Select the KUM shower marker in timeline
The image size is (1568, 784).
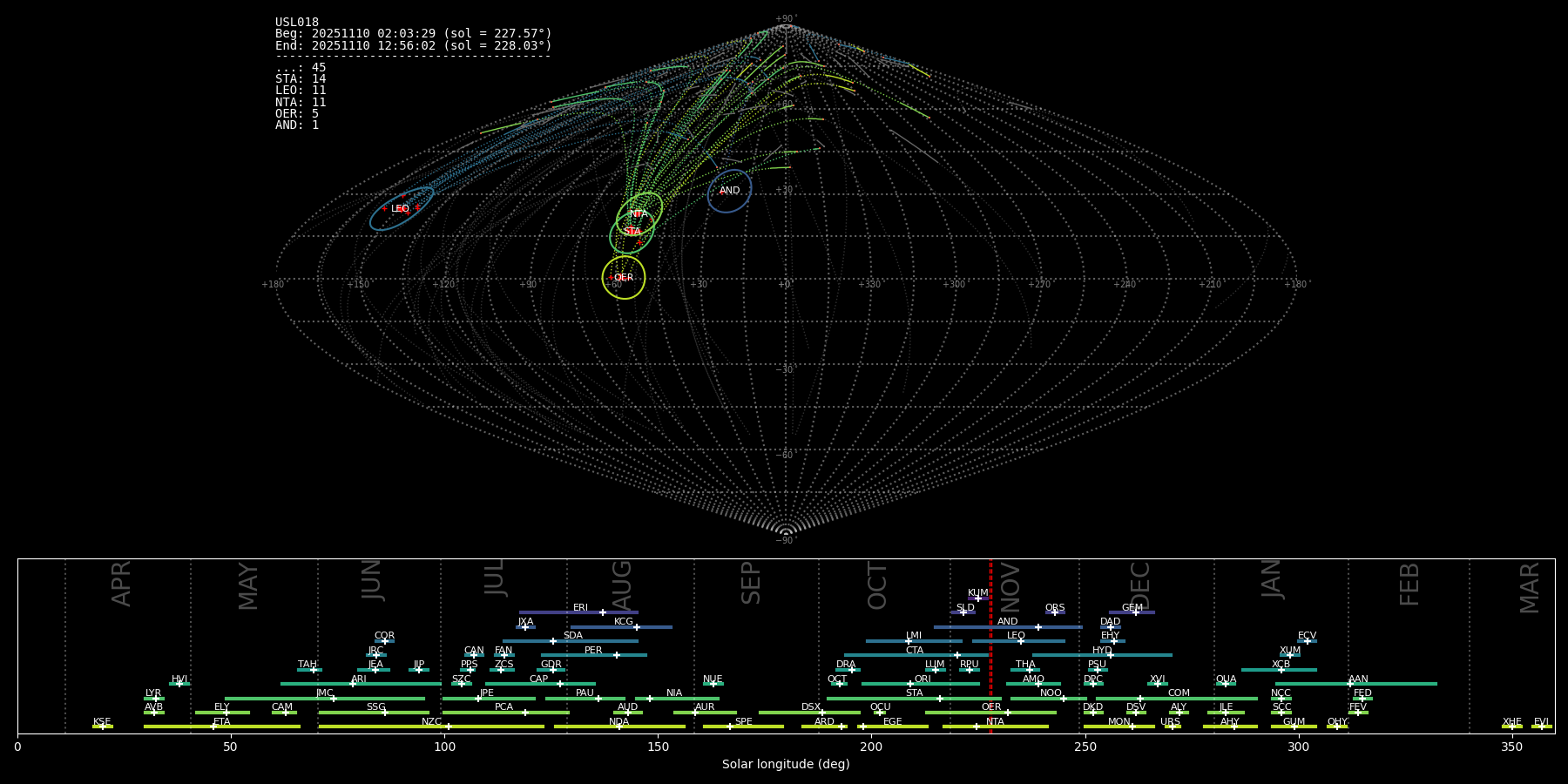977,598
